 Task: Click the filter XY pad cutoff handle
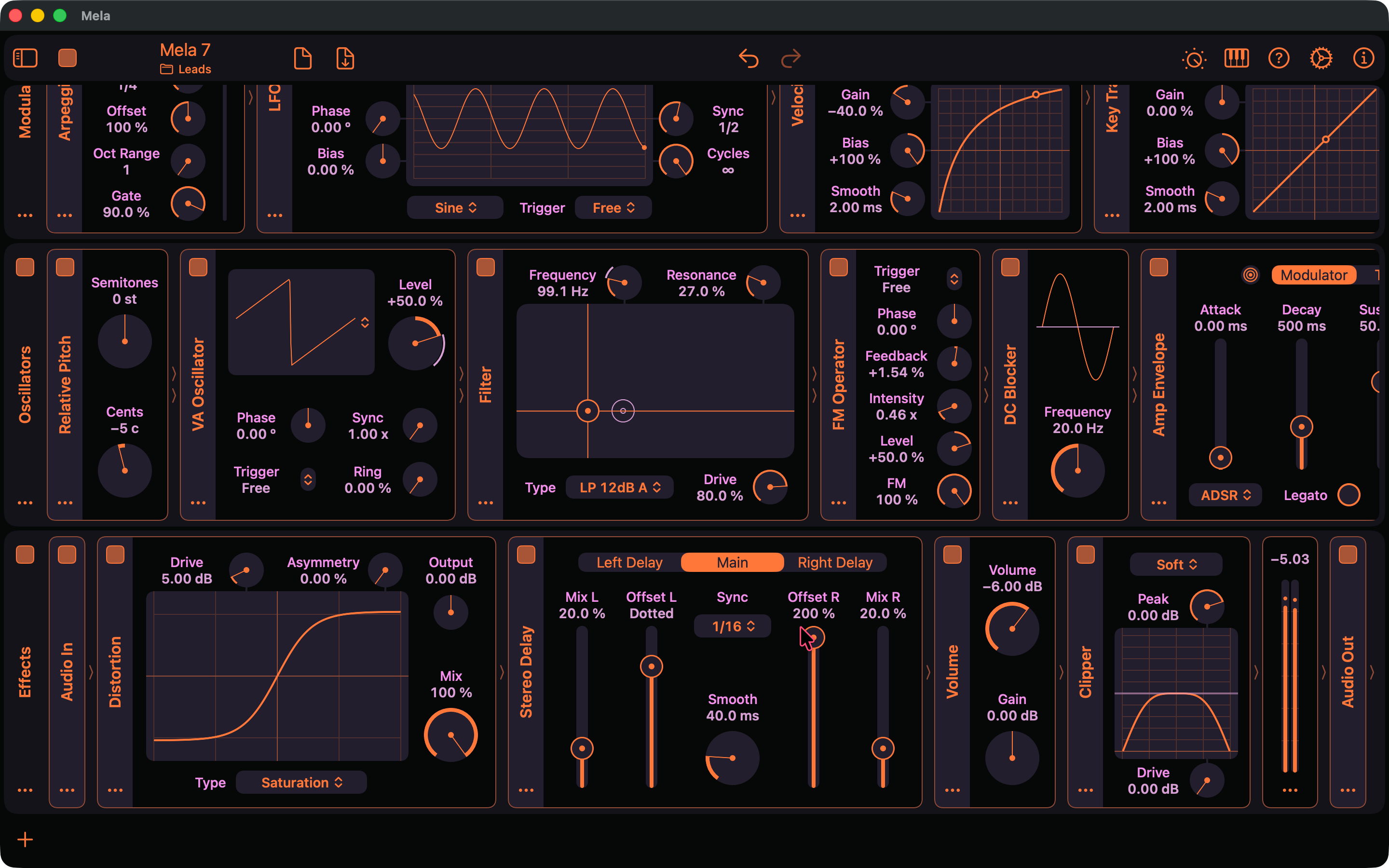pos(588,411)
